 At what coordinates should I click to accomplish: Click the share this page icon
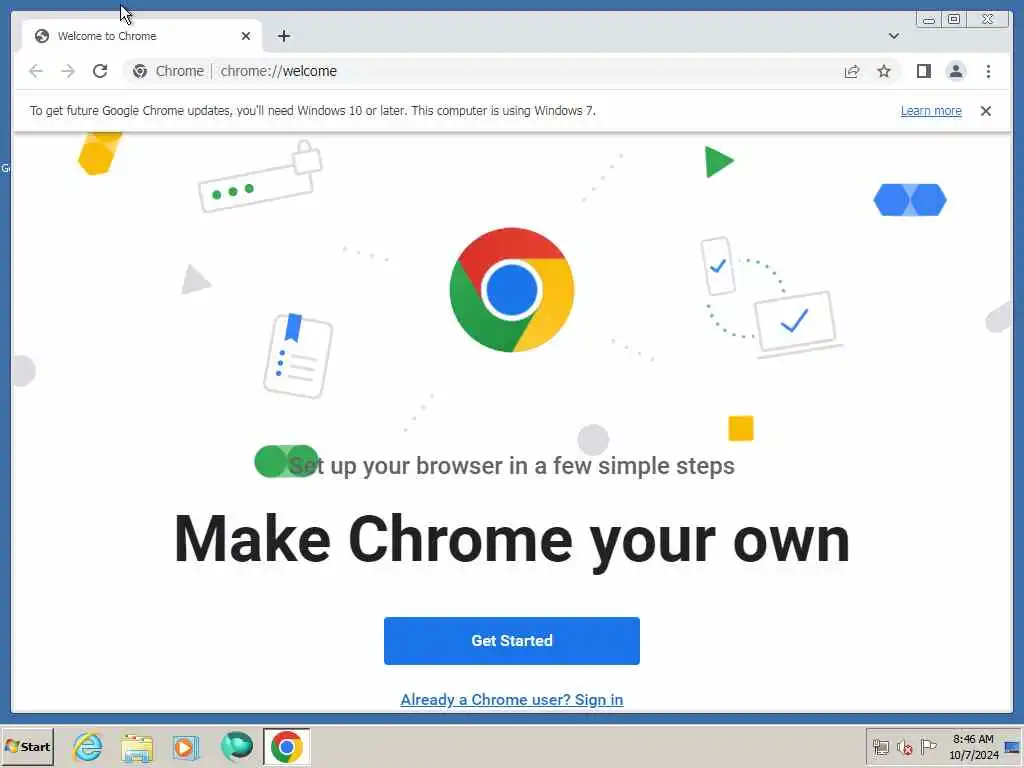(x=852, y=71)
